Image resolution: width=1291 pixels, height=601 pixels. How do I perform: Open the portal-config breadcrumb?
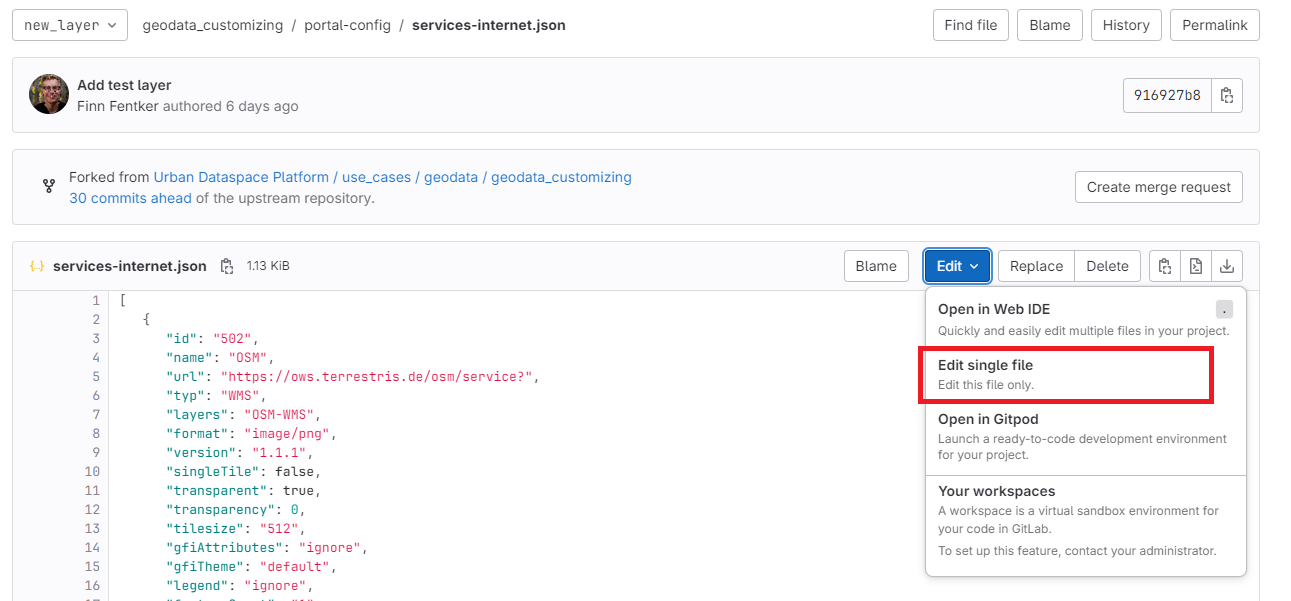tap(348, 25)
